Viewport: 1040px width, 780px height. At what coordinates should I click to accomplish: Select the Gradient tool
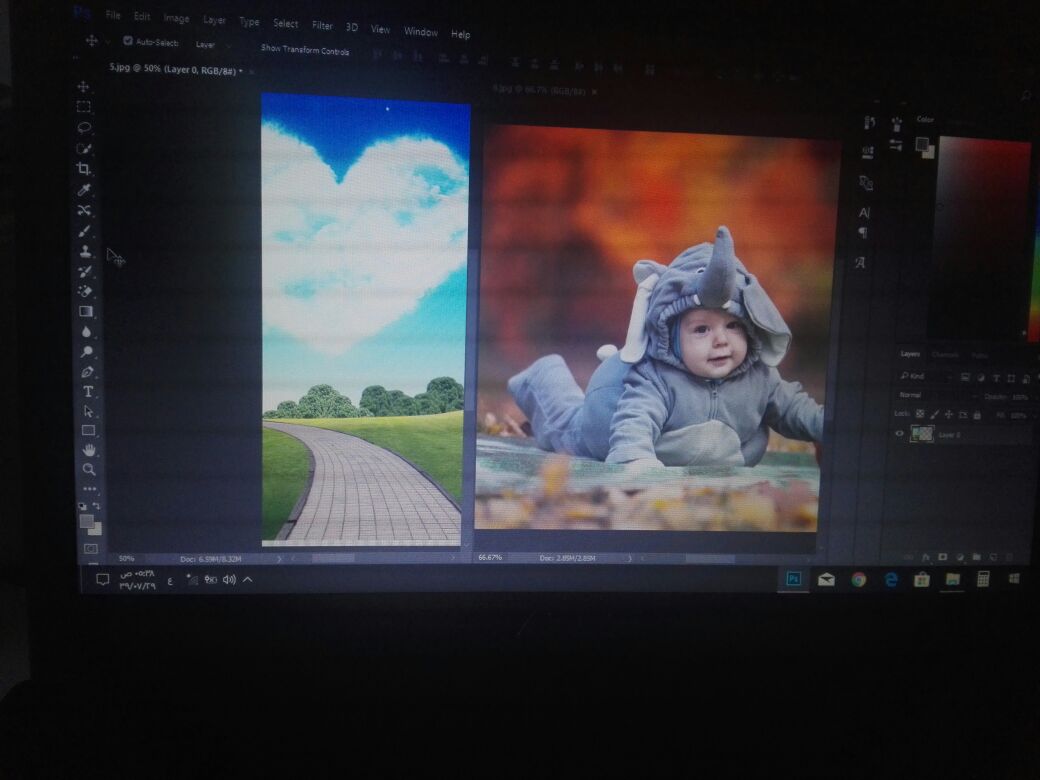coord(87,311)
